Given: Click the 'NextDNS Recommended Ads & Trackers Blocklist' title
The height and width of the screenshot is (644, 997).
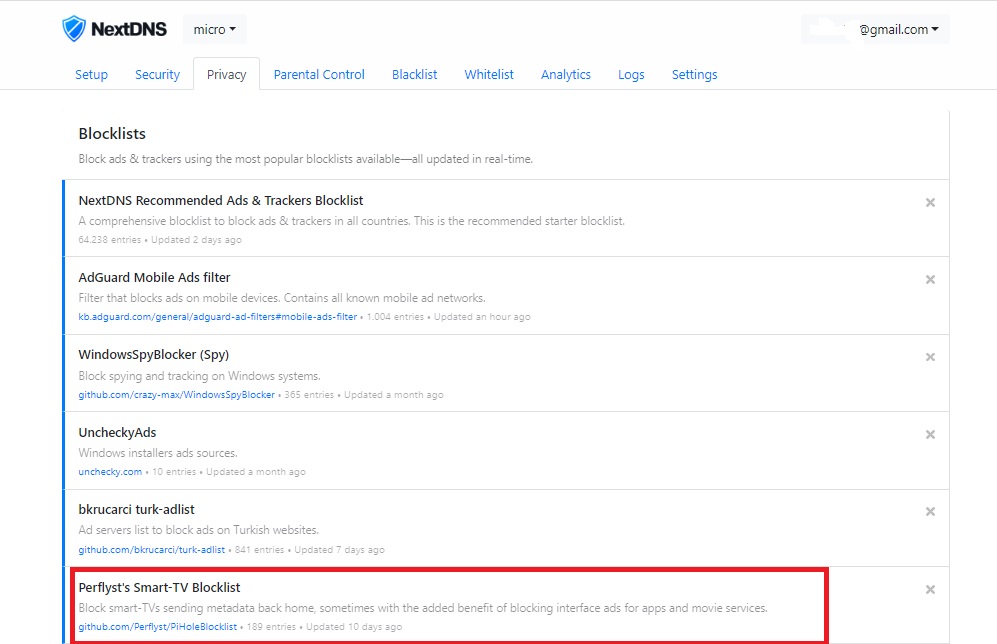Looking at the screenshot, I should coord(221,200).
